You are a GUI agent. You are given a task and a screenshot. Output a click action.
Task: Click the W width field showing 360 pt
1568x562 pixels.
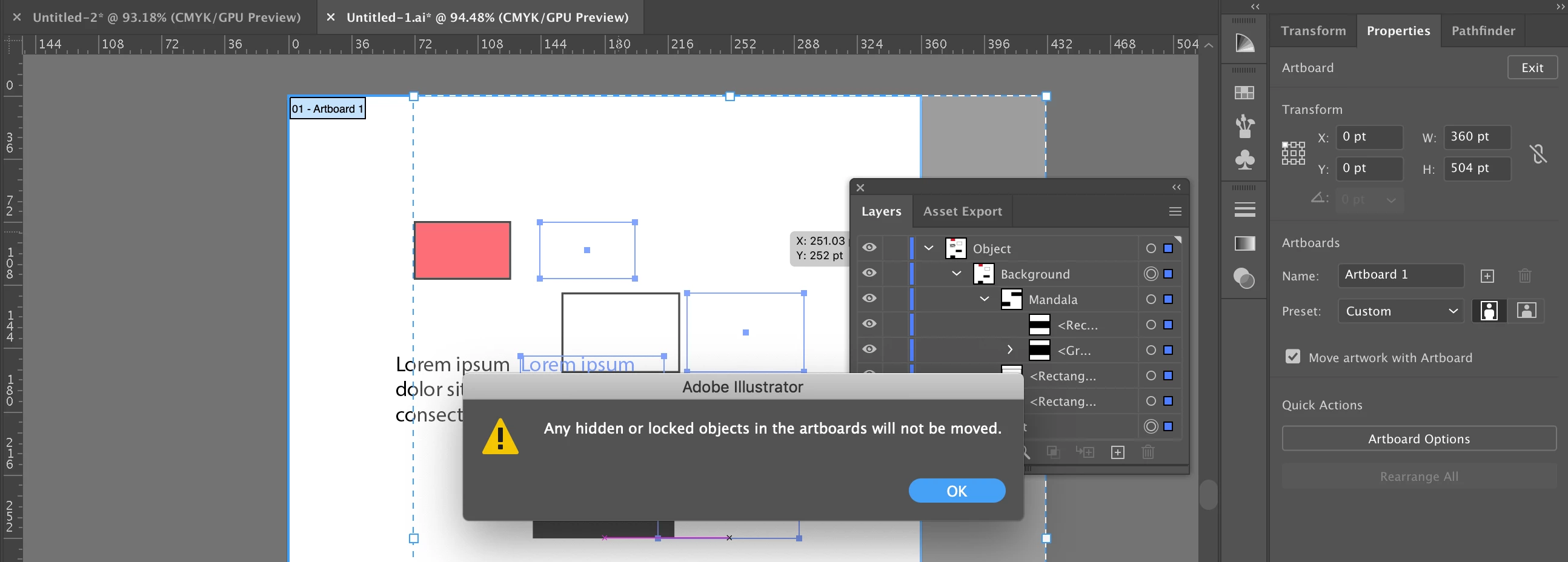tap(1477, 137)
